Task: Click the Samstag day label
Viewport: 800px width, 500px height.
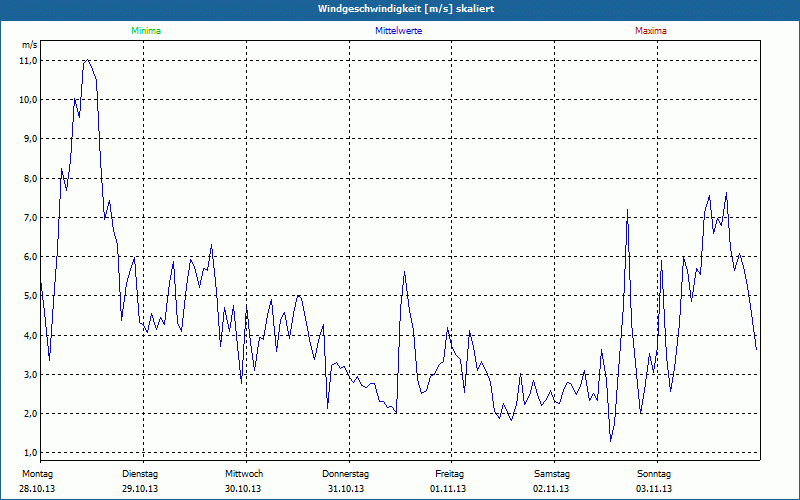Action: pos(552,474)
